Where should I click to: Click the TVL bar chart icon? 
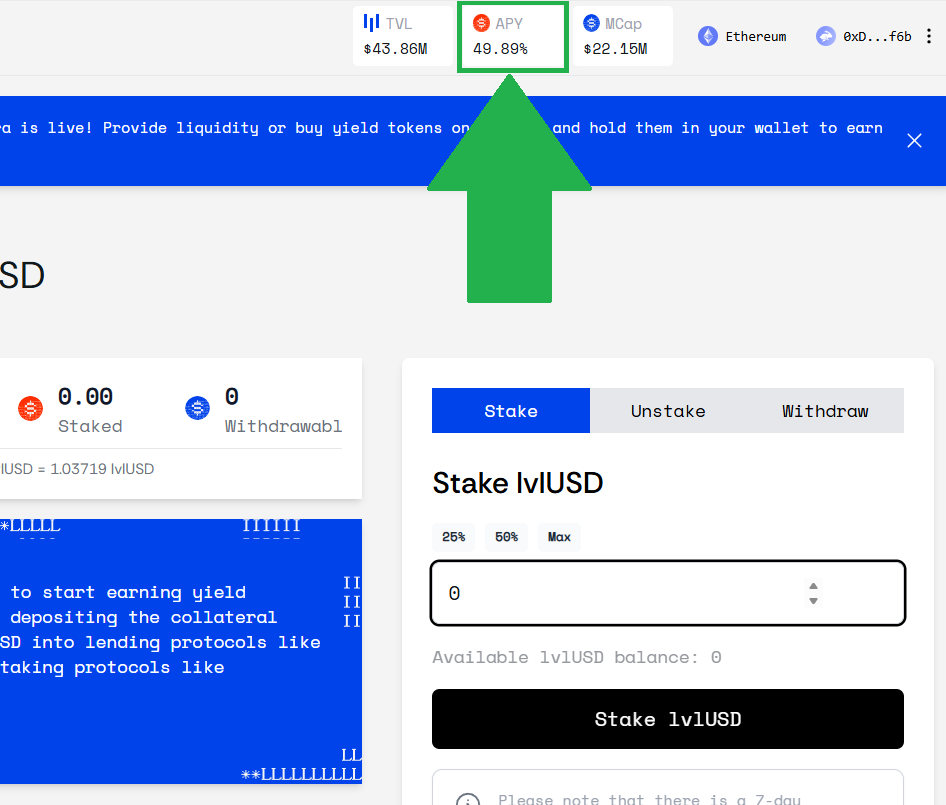pos(371,23)
